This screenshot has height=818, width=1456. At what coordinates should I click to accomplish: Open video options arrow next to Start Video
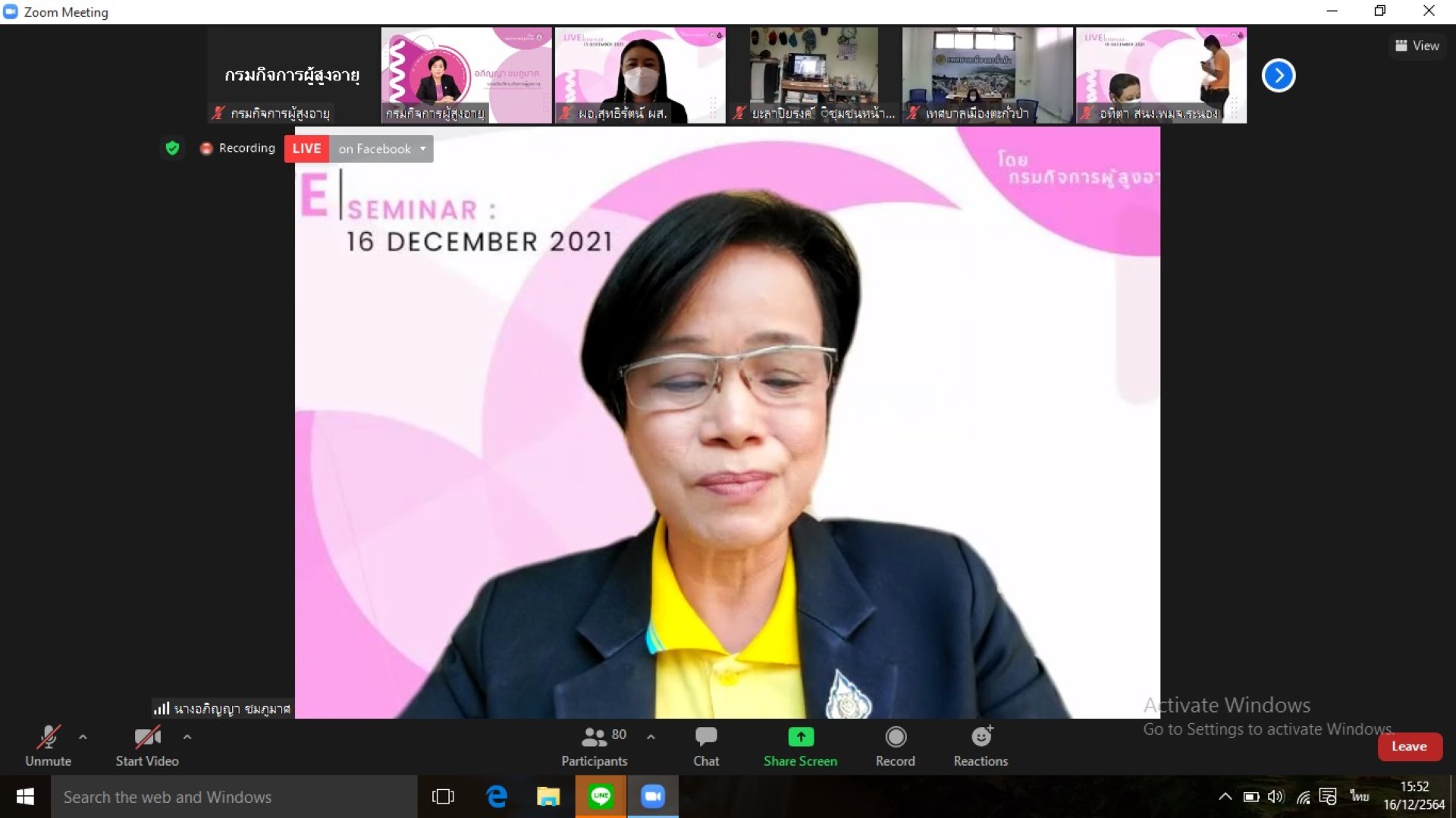tap(187, 737)
